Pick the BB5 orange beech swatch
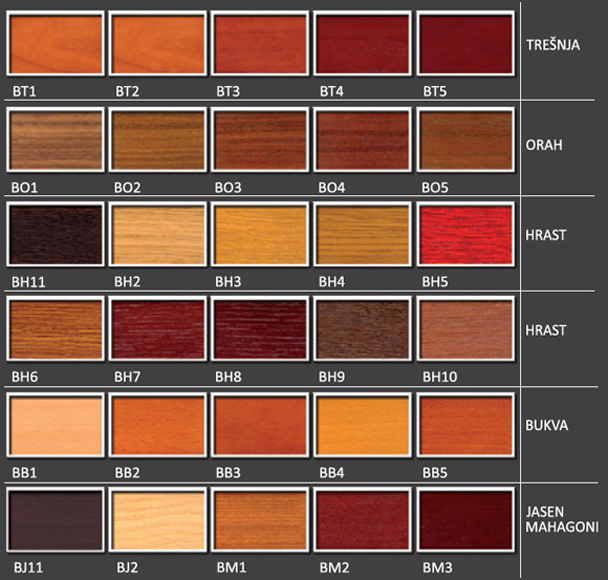This screenshot has width=608, height=580. click(x=464, y=427)
